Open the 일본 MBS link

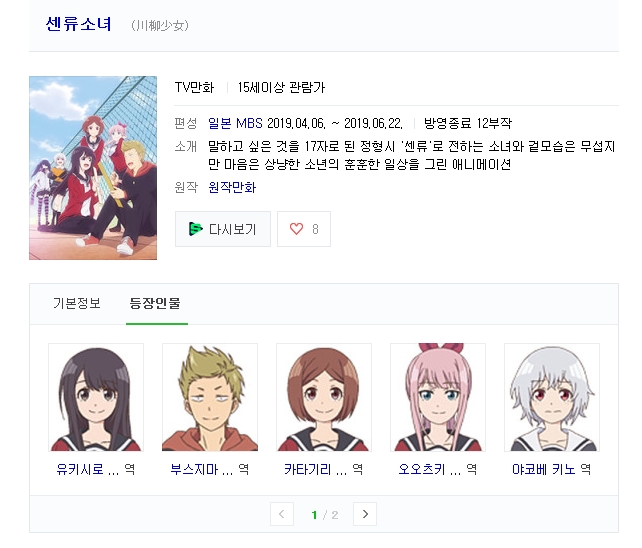(x=235, y=123)
